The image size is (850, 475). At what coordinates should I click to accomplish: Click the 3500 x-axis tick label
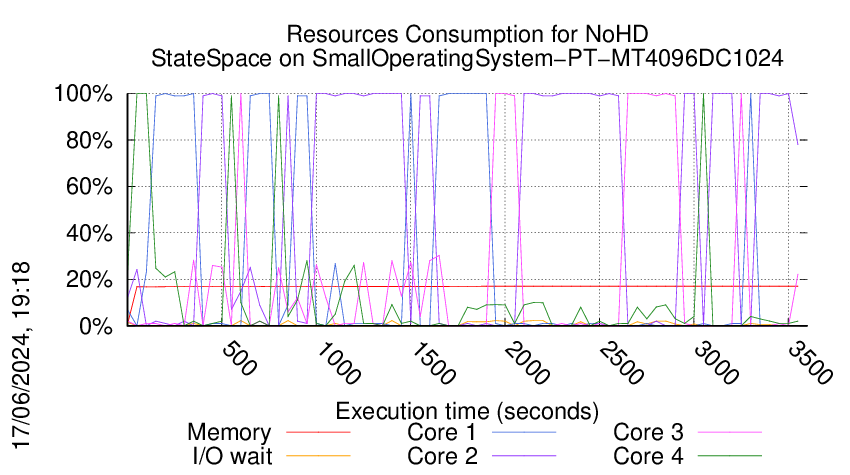tap(810, 363)
